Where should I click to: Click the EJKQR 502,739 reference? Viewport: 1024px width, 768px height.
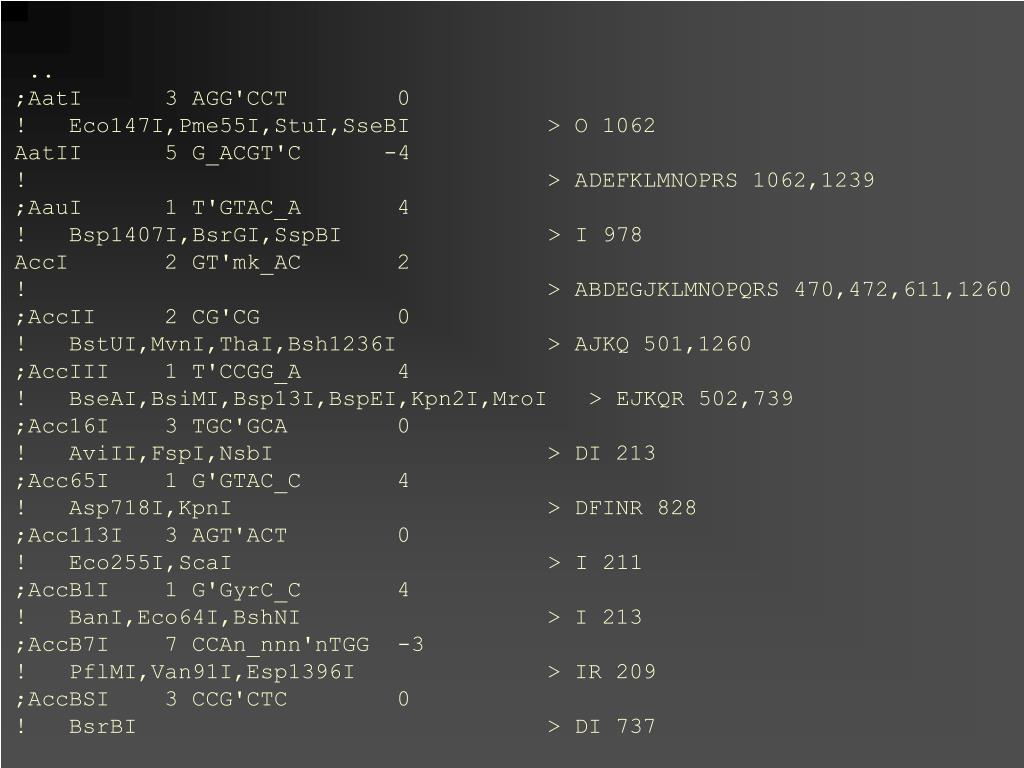pos(705,398)
